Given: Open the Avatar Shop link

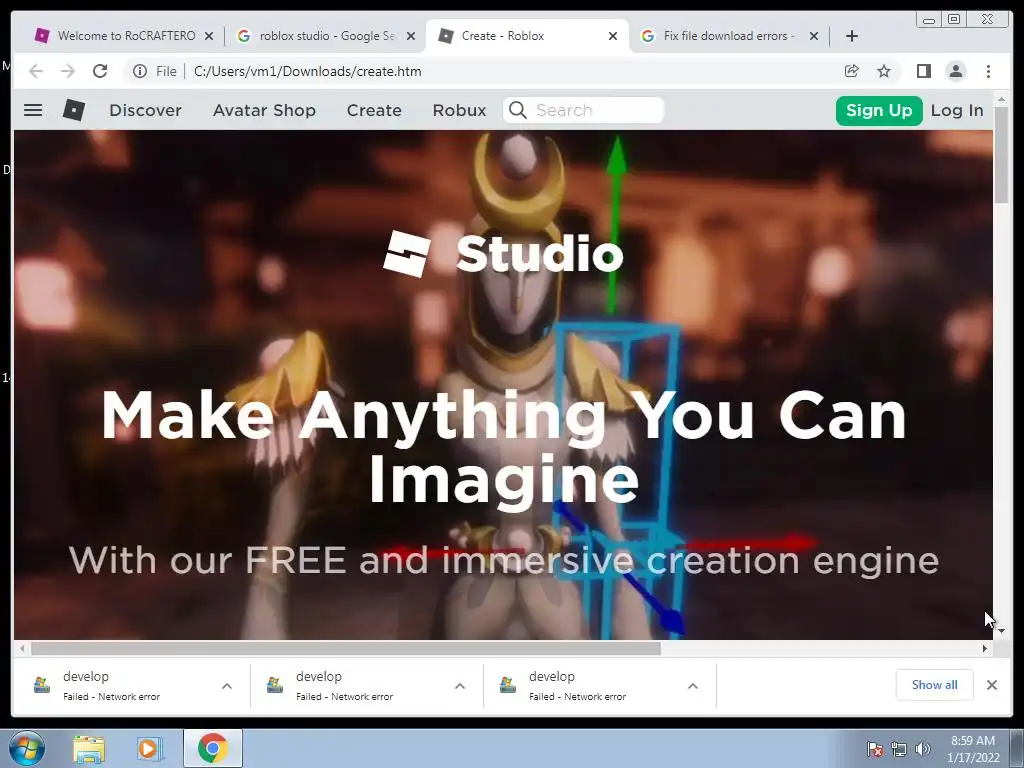Looking at the screenshot, I should tap(264, 110).
